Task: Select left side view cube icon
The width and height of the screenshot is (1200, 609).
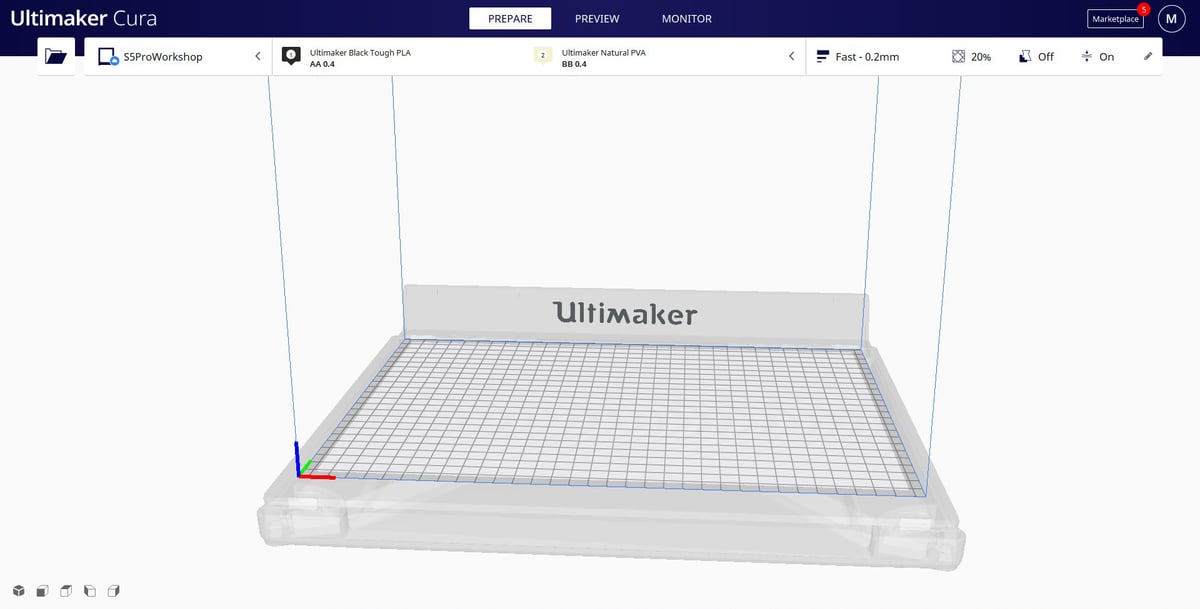Action: (90, 590)
